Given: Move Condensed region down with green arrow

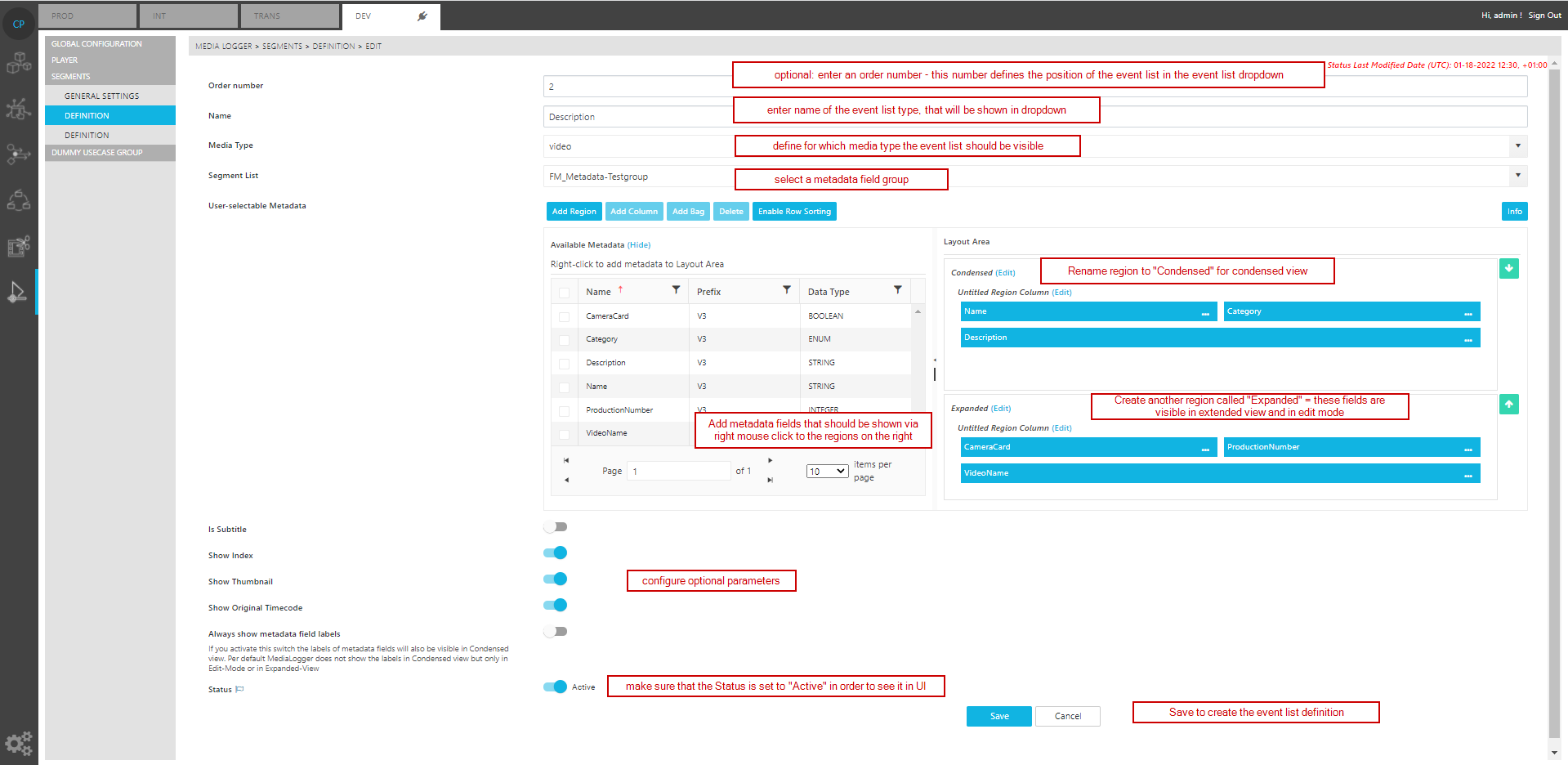Looking at the screenshot, I should click(x=1508, y=269).
